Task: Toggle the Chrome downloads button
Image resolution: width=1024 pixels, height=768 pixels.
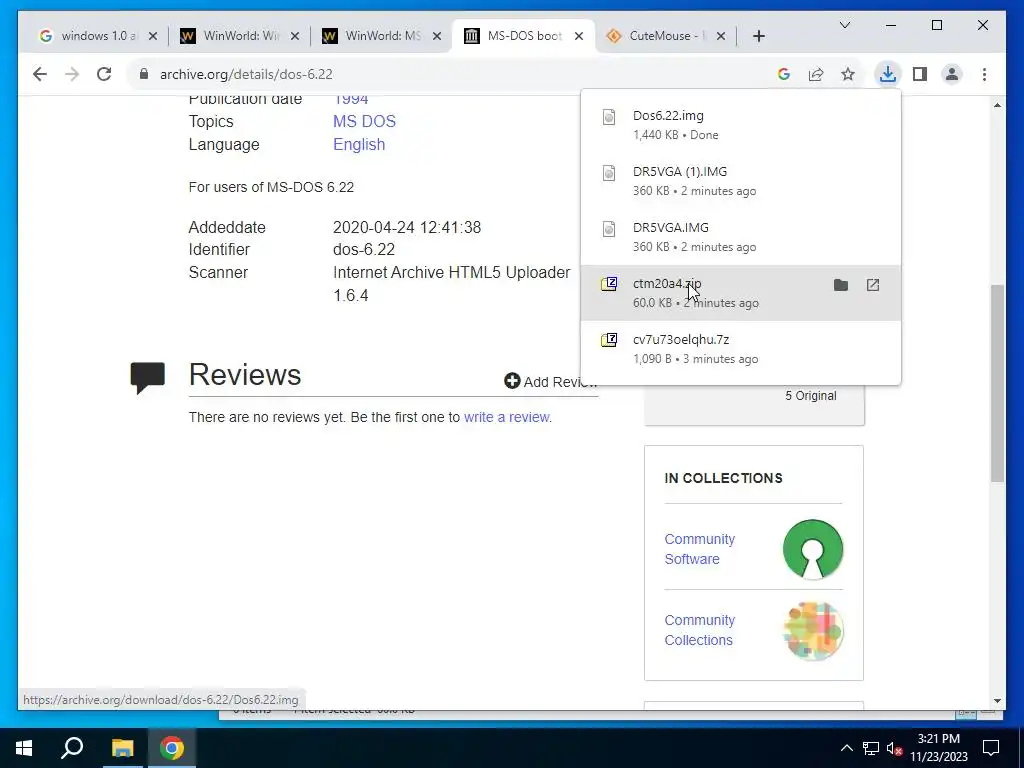Action: point(888,74)
